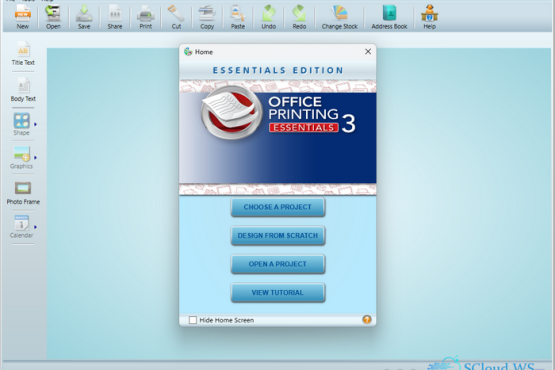Screen dimensions: 555x370
Task: Check the Hide Home Screen checkbox
Action: tap(193, 320)
